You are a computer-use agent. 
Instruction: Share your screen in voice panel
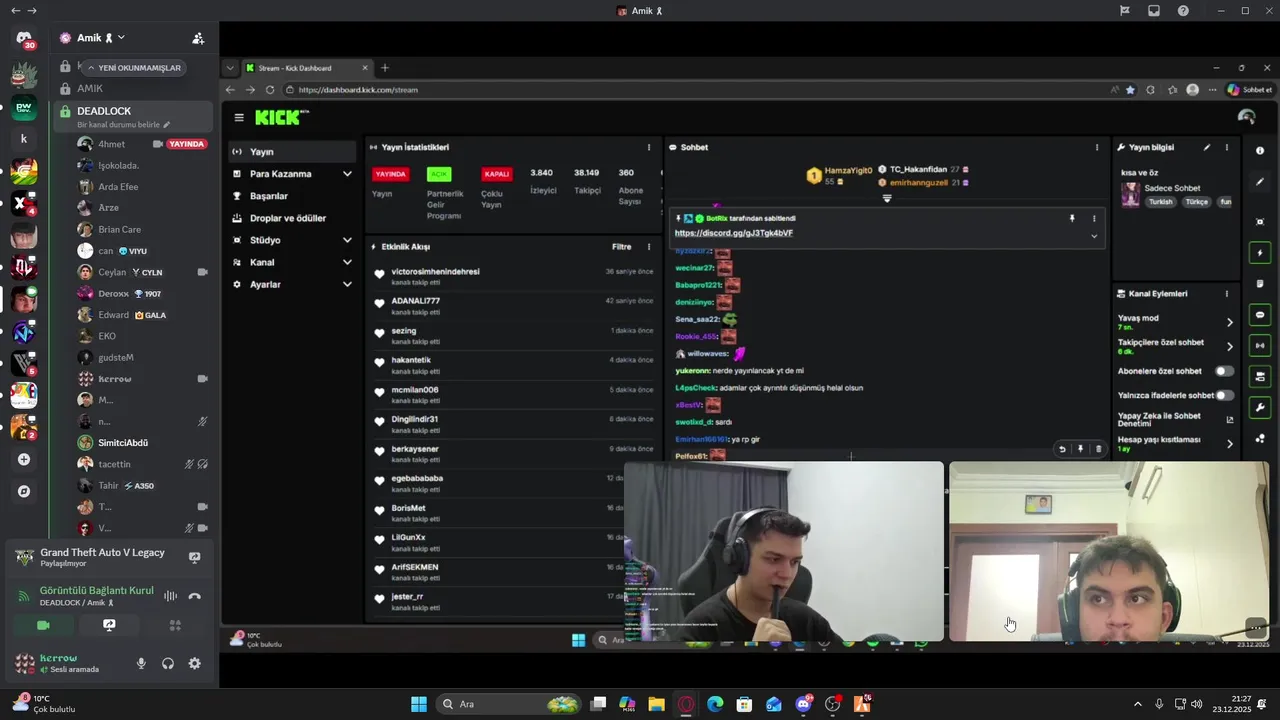coord(109,625)
